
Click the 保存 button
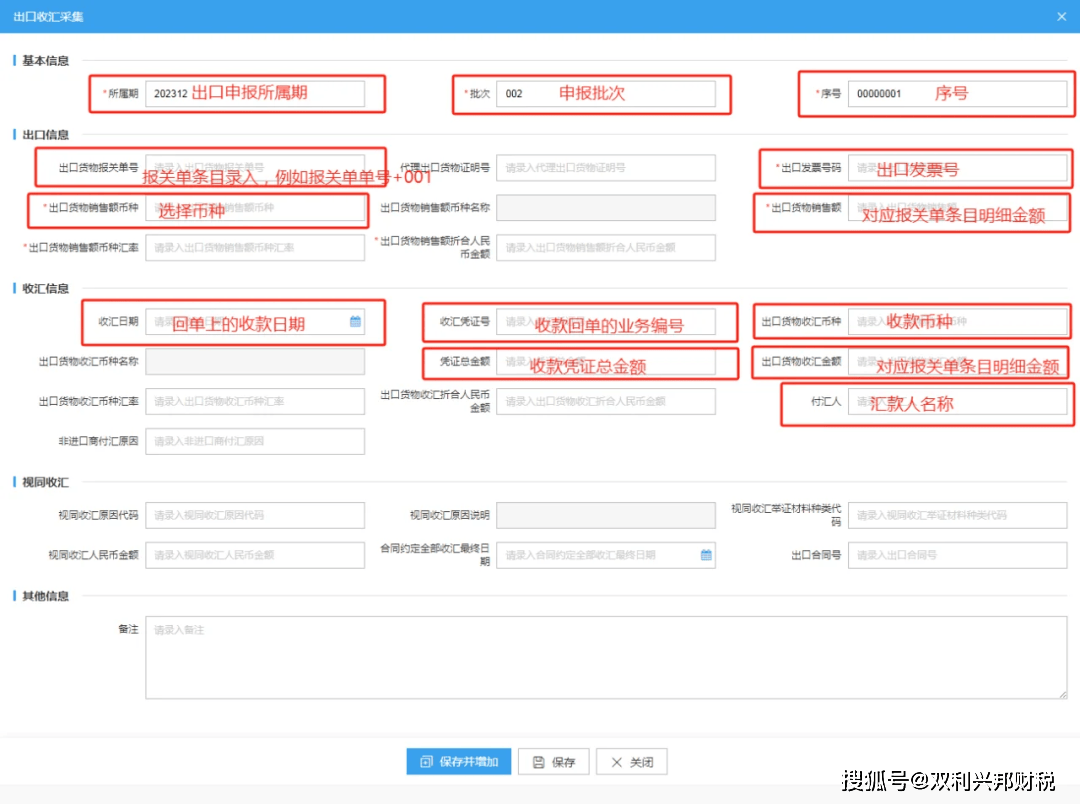pos(553,762)
